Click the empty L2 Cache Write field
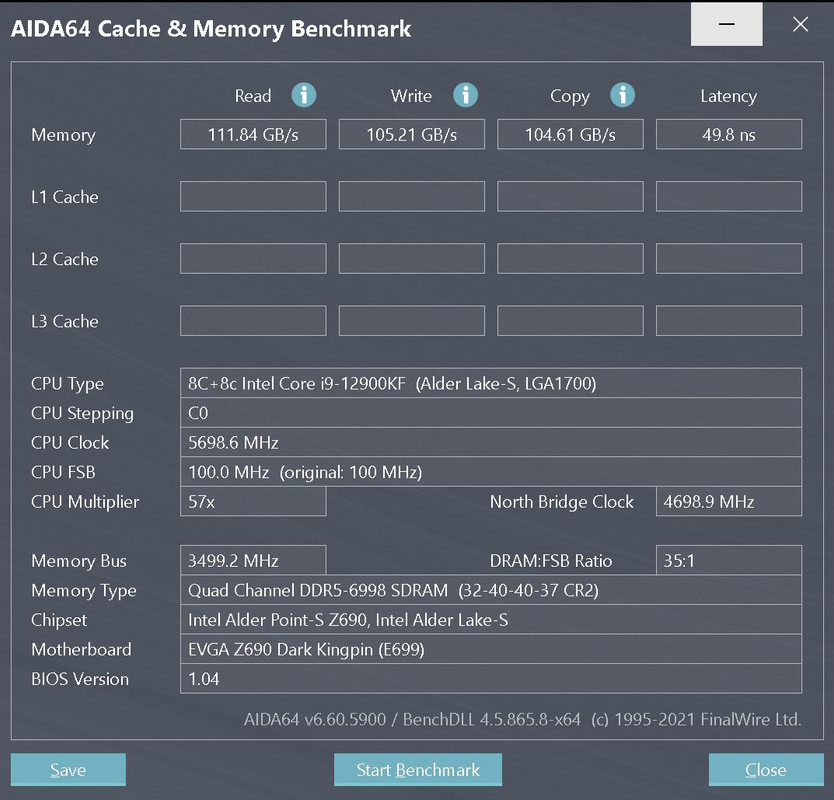This screenshot has width=834, height=800. (412, 259)
